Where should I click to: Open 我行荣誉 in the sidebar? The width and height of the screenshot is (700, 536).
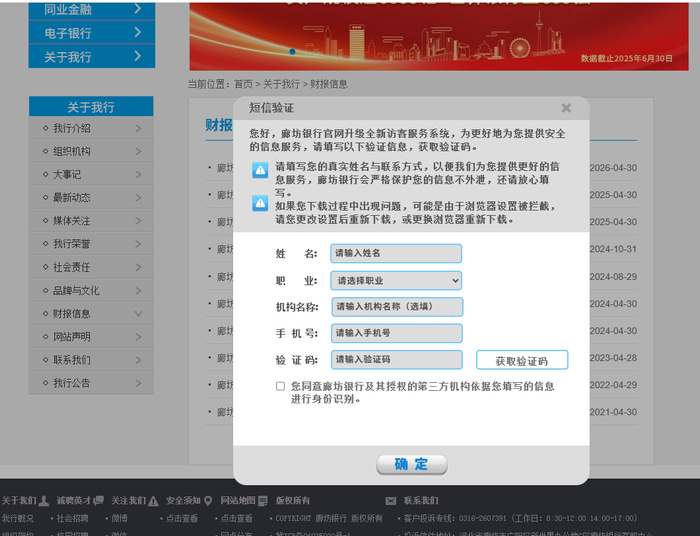coord(92,244)
